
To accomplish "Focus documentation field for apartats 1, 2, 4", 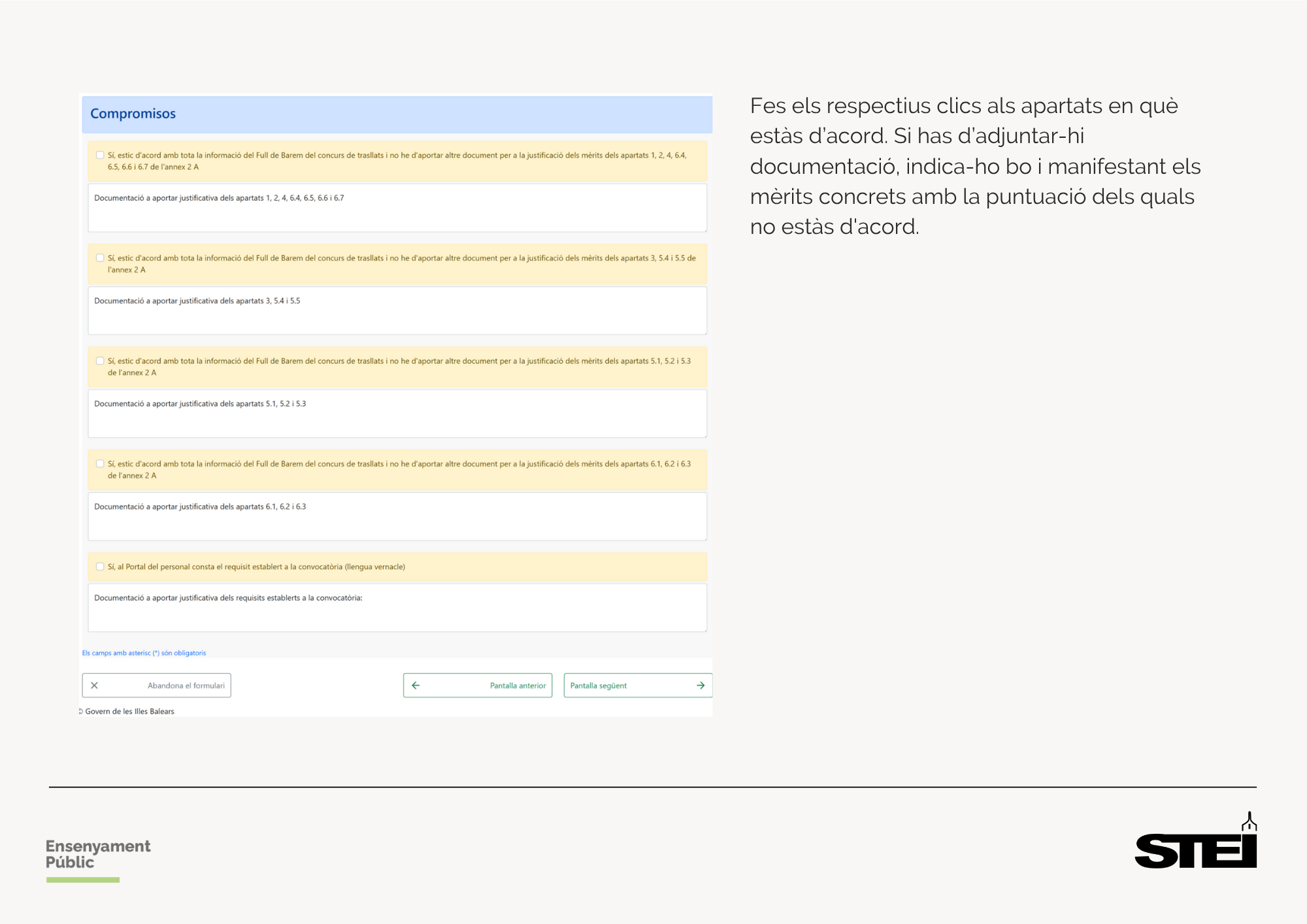I will tap(397, 208).
